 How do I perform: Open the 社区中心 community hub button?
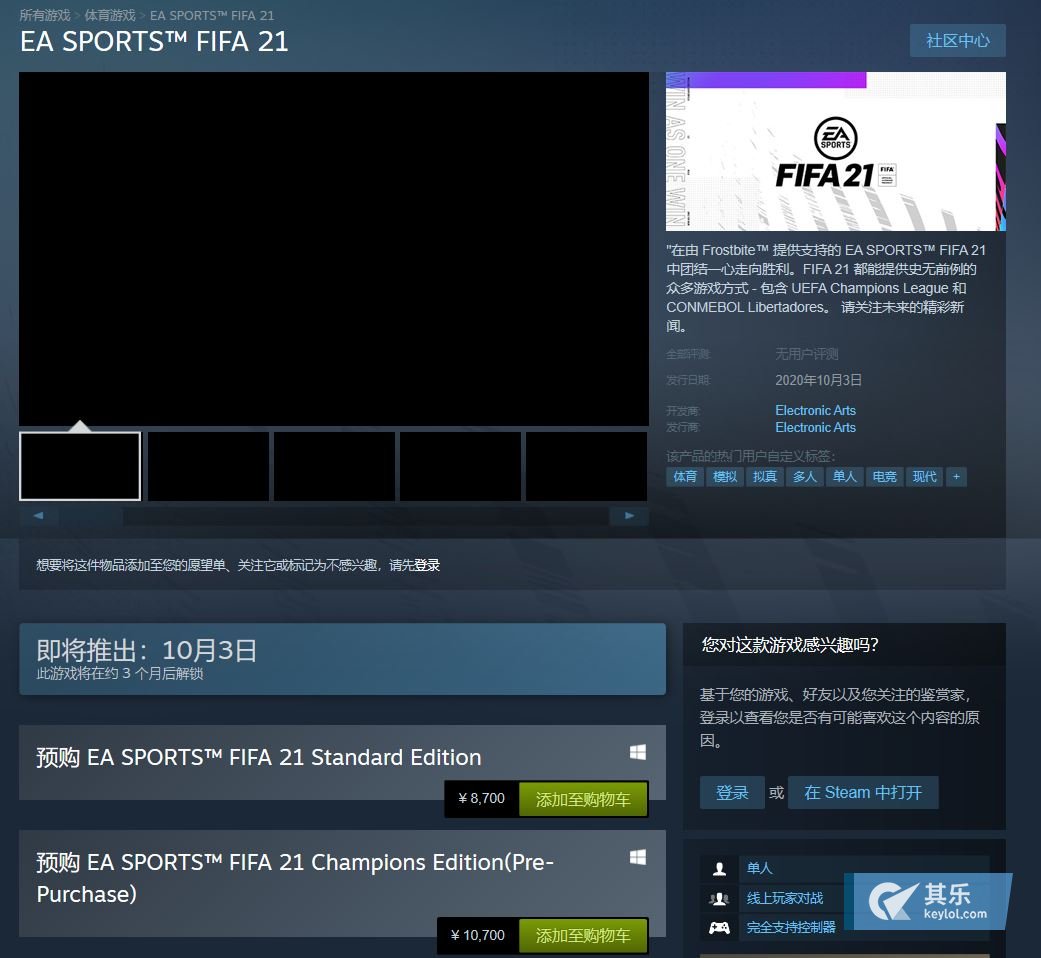pos(957,40)
